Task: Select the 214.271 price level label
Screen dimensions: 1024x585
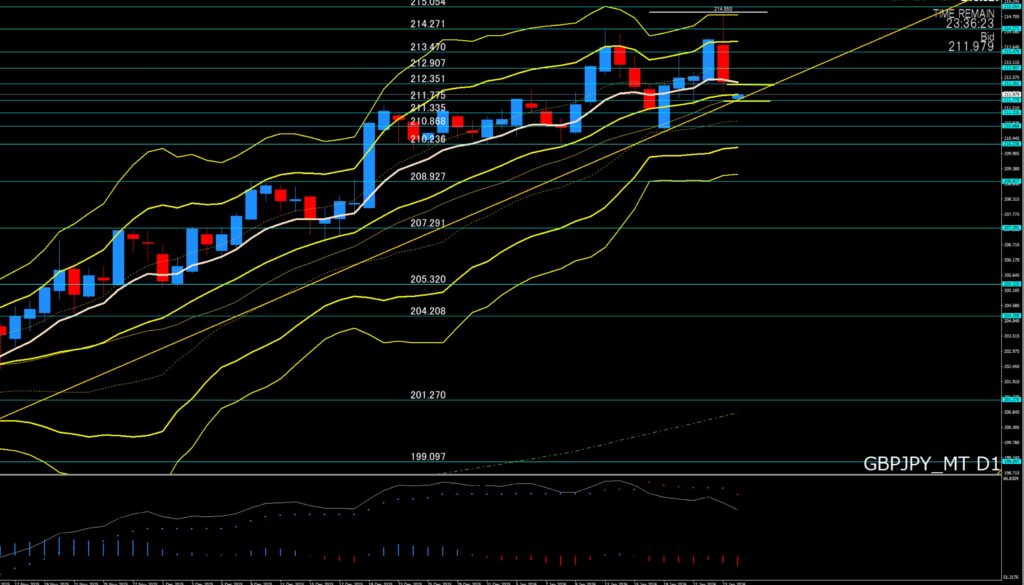Action: pyautogui.click(x=428, y=24)
